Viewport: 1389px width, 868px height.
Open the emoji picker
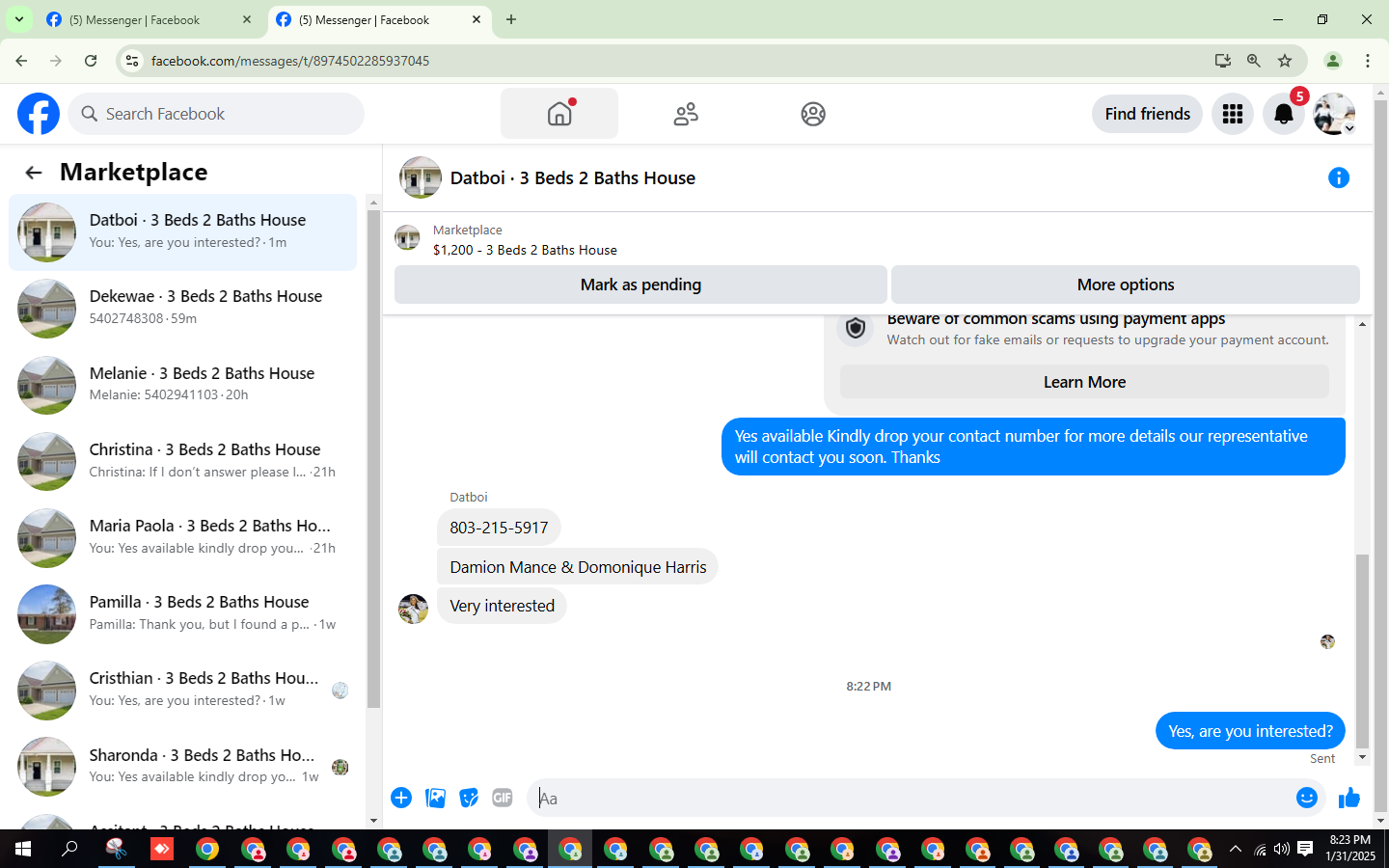[1307, 798]
